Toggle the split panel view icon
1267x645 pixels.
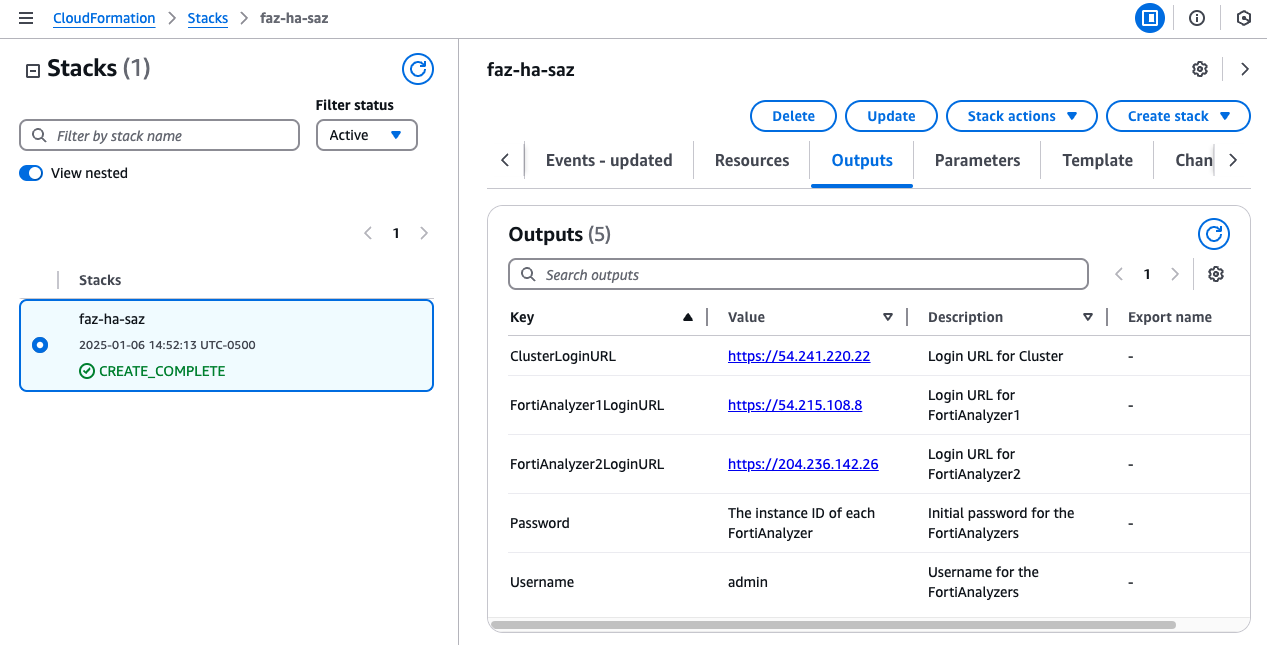[1150, 18]
